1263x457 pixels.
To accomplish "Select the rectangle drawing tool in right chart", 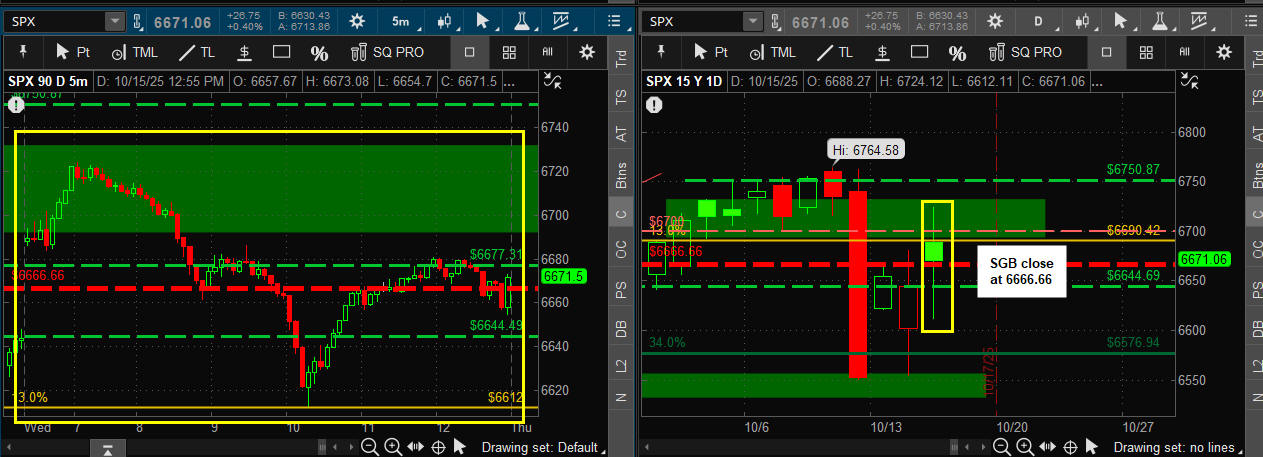I will 921,52.
